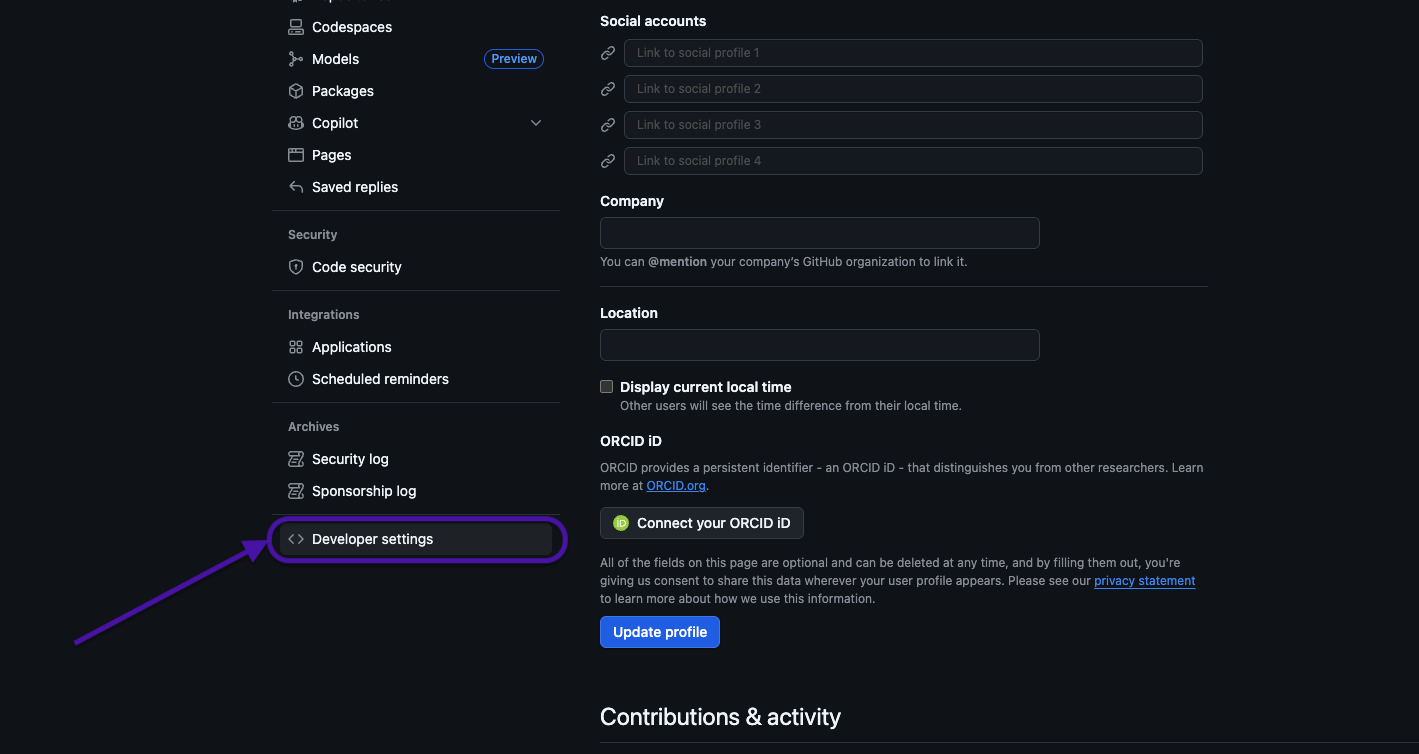Click the Applications grid icon

point(296,347)
